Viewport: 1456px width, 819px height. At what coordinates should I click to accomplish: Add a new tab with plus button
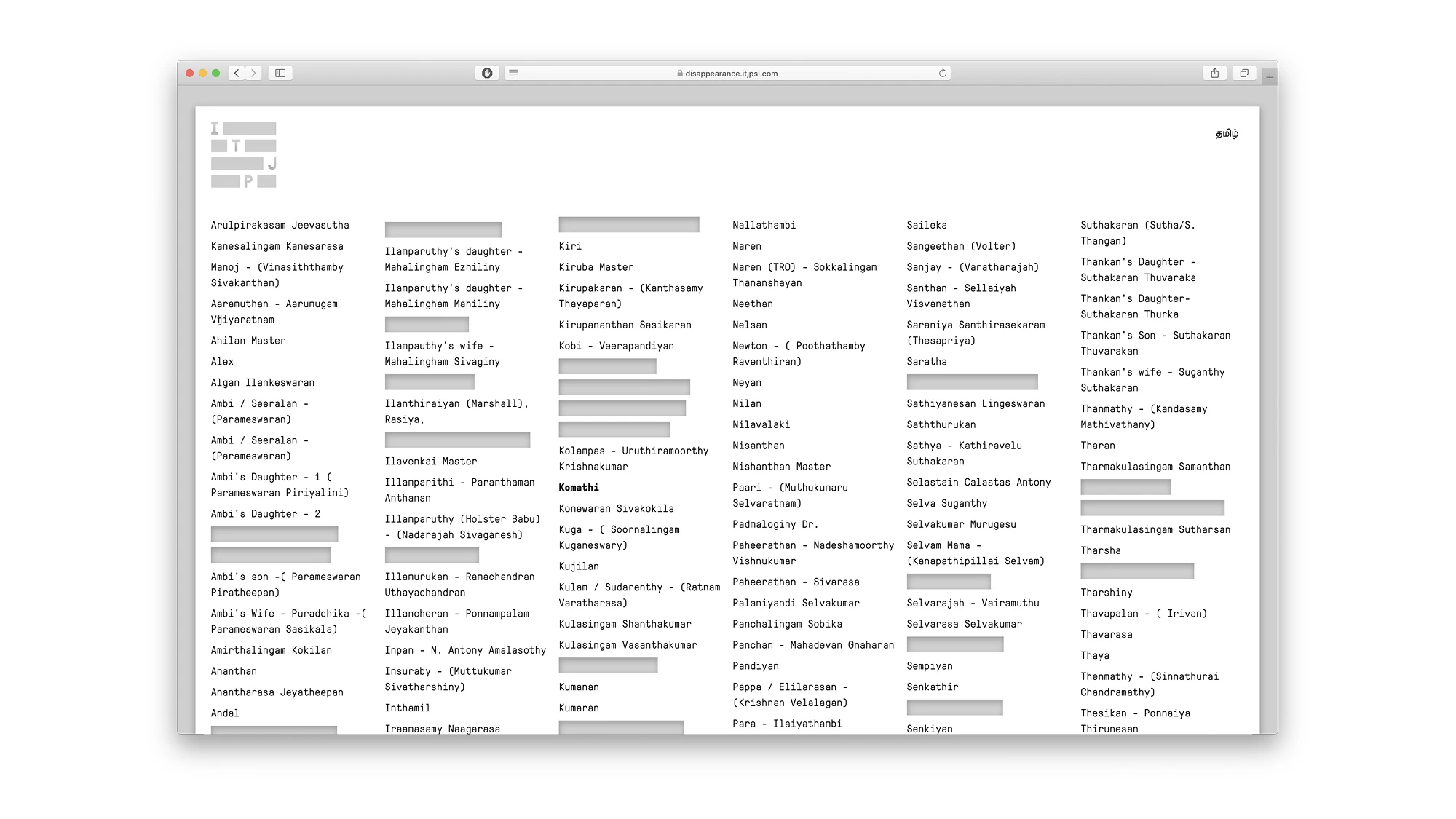(x=1270, y=77)
